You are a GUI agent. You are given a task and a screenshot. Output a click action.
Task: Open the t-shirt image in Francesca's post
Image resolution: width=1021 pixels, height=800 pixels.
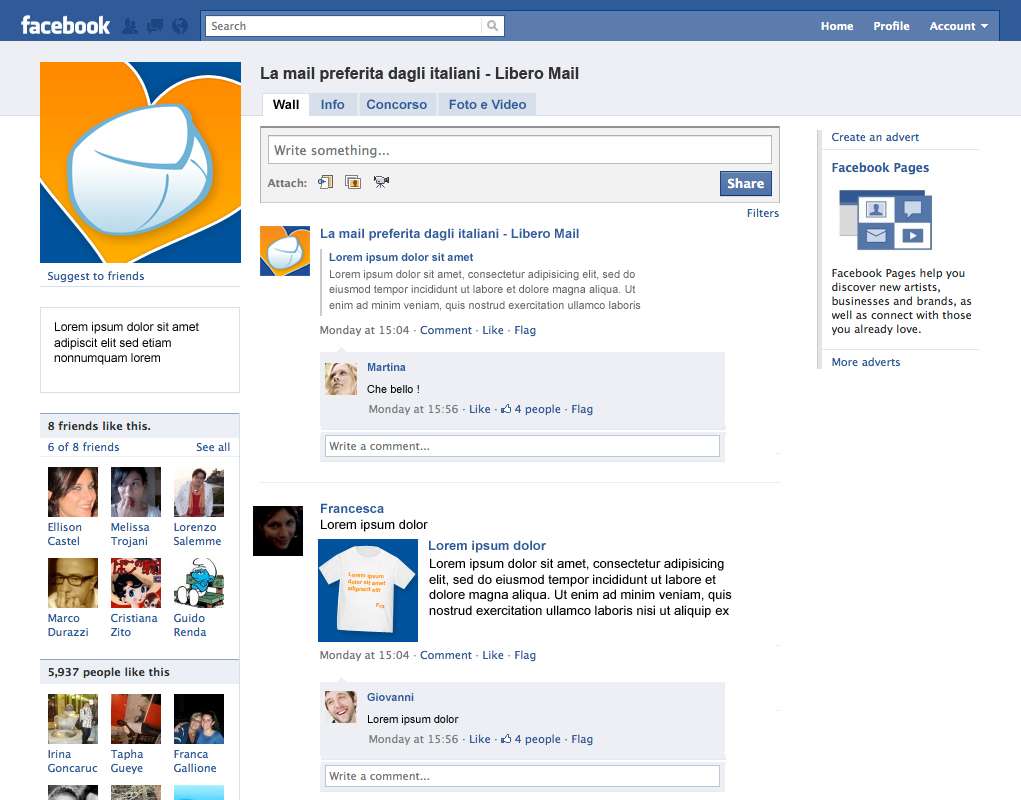368,590
